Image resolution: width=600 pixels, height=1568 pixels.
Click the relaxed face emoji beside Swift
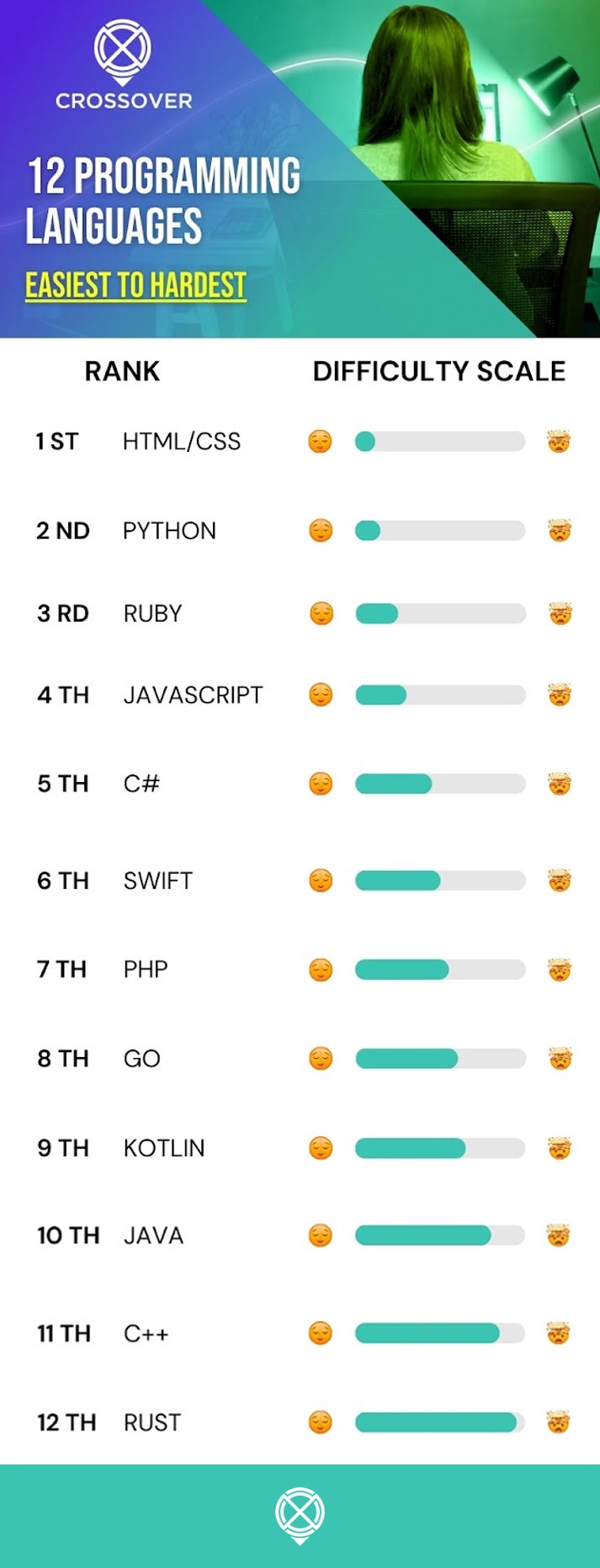coord(321,880)
